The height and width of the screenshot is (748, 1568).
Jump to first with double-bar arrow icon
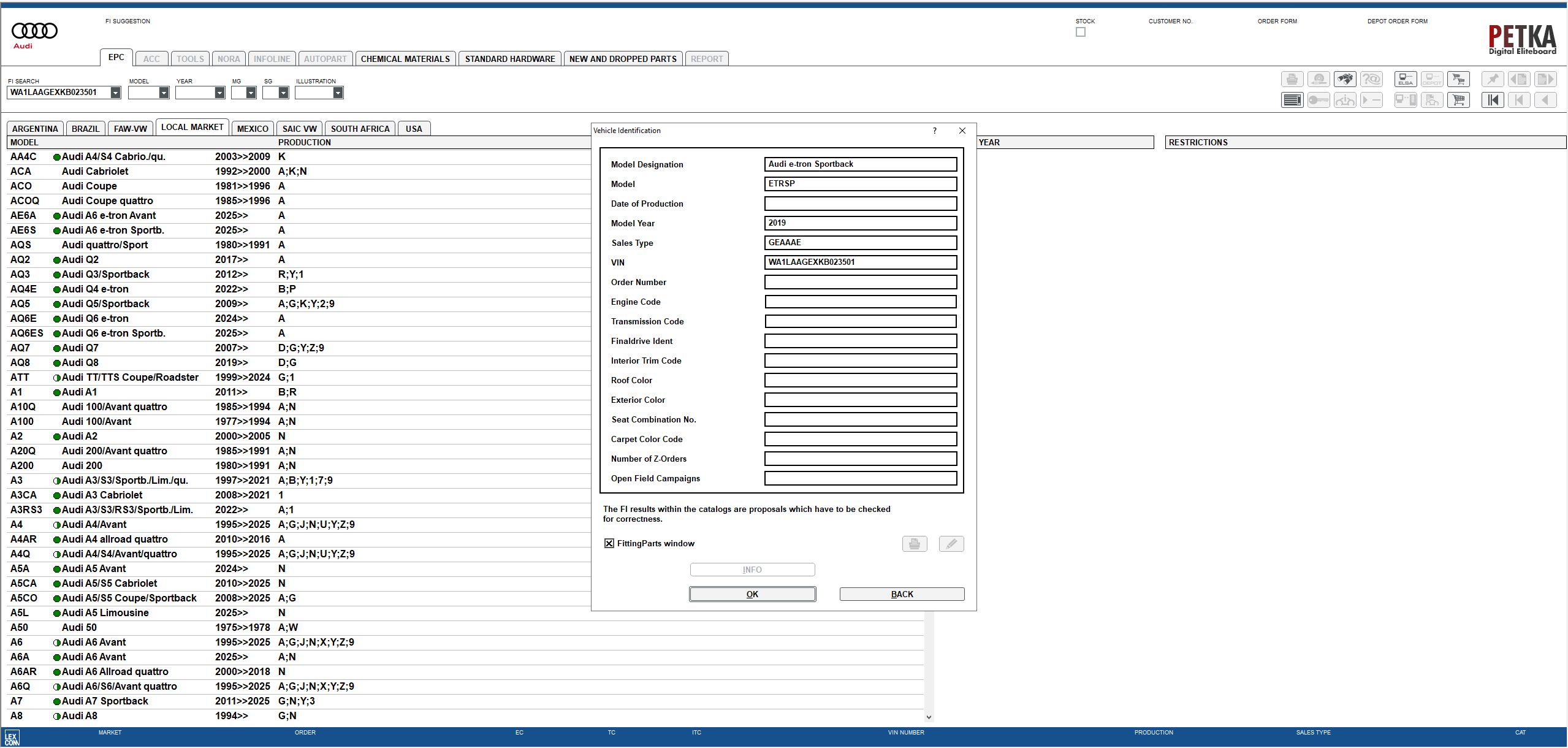(x=1493, y=100)
